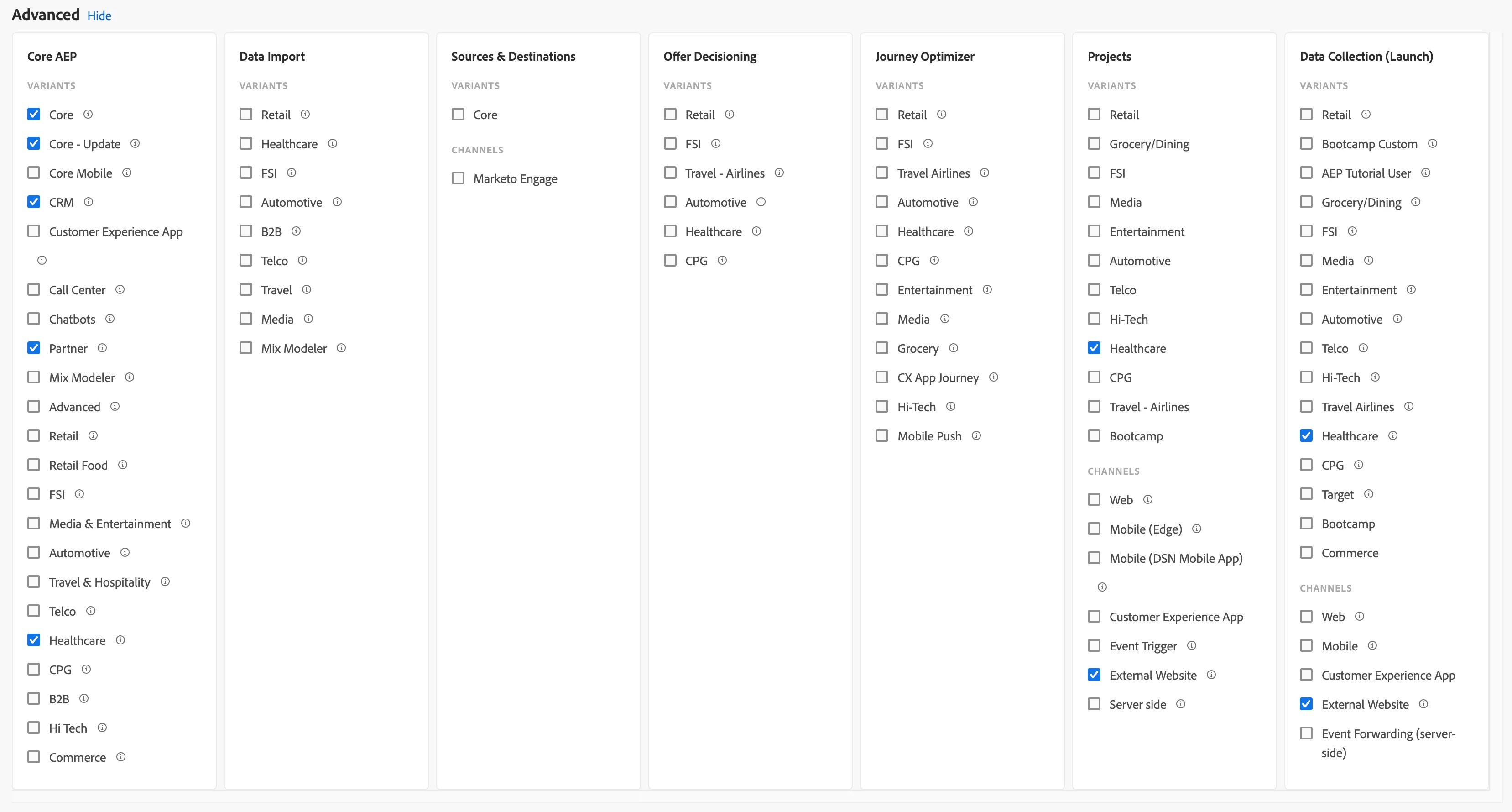Open info icon next to Bootcamp Custom
Screen dimensions: 1512x812
coord(1432,143)
